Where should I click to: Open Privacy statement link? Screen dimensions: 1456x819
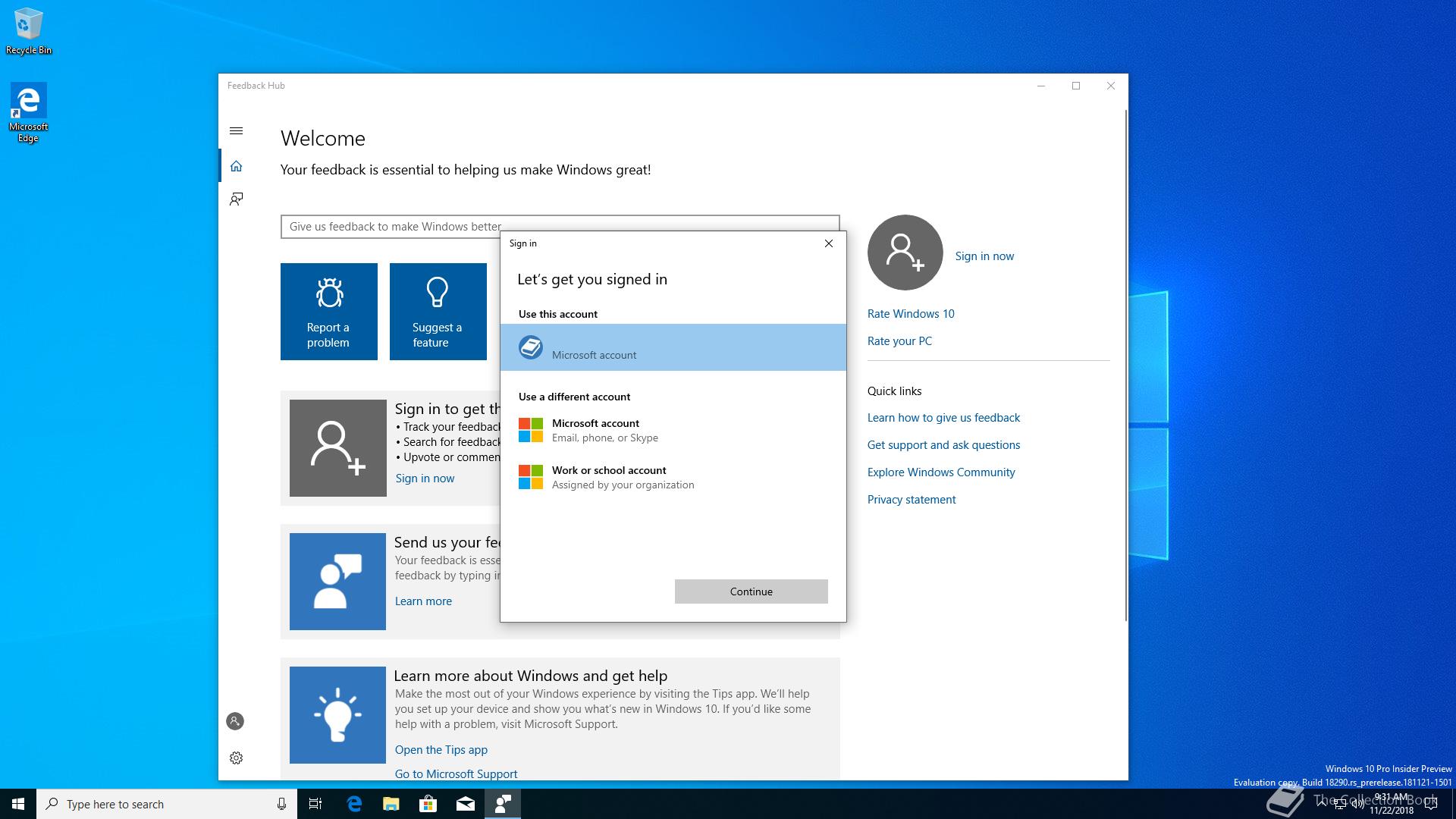[912, 500]
